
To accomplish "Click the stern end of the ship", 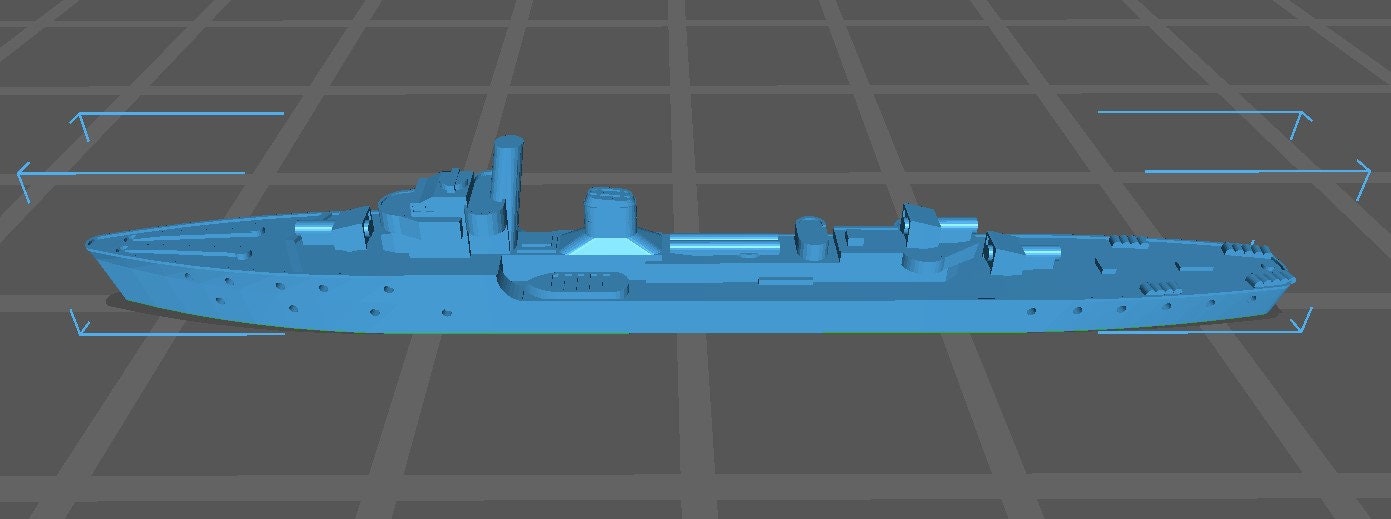I will (x=1290, y=277).
